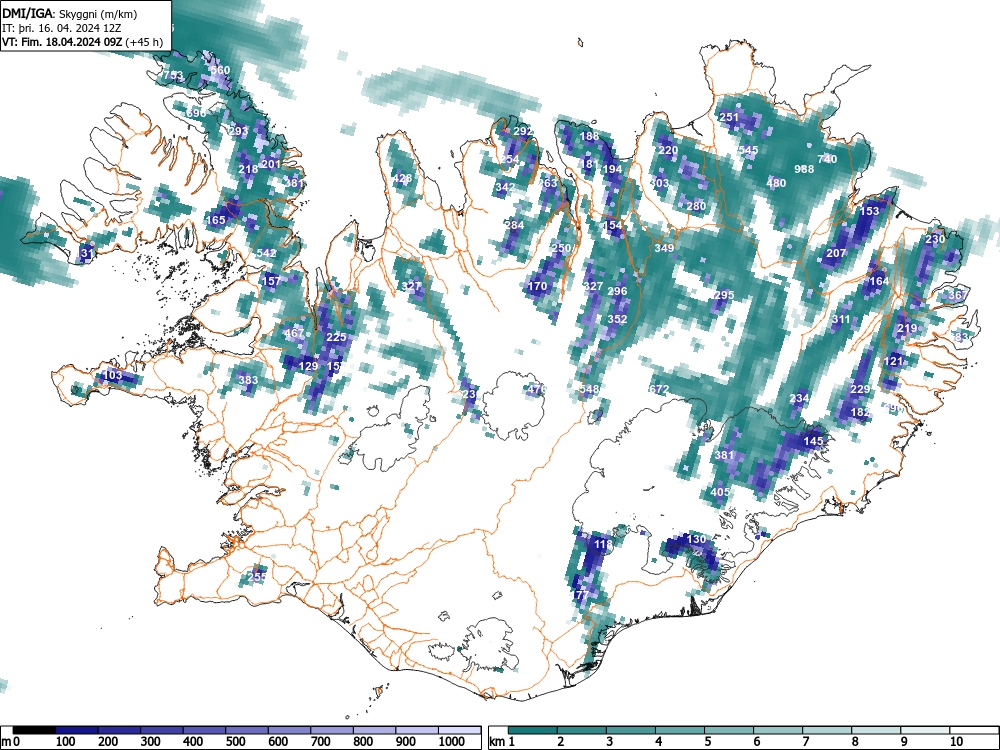1000x750 pixels.
Task: Click the visibility value 118
Action: (x=603, y=544)
